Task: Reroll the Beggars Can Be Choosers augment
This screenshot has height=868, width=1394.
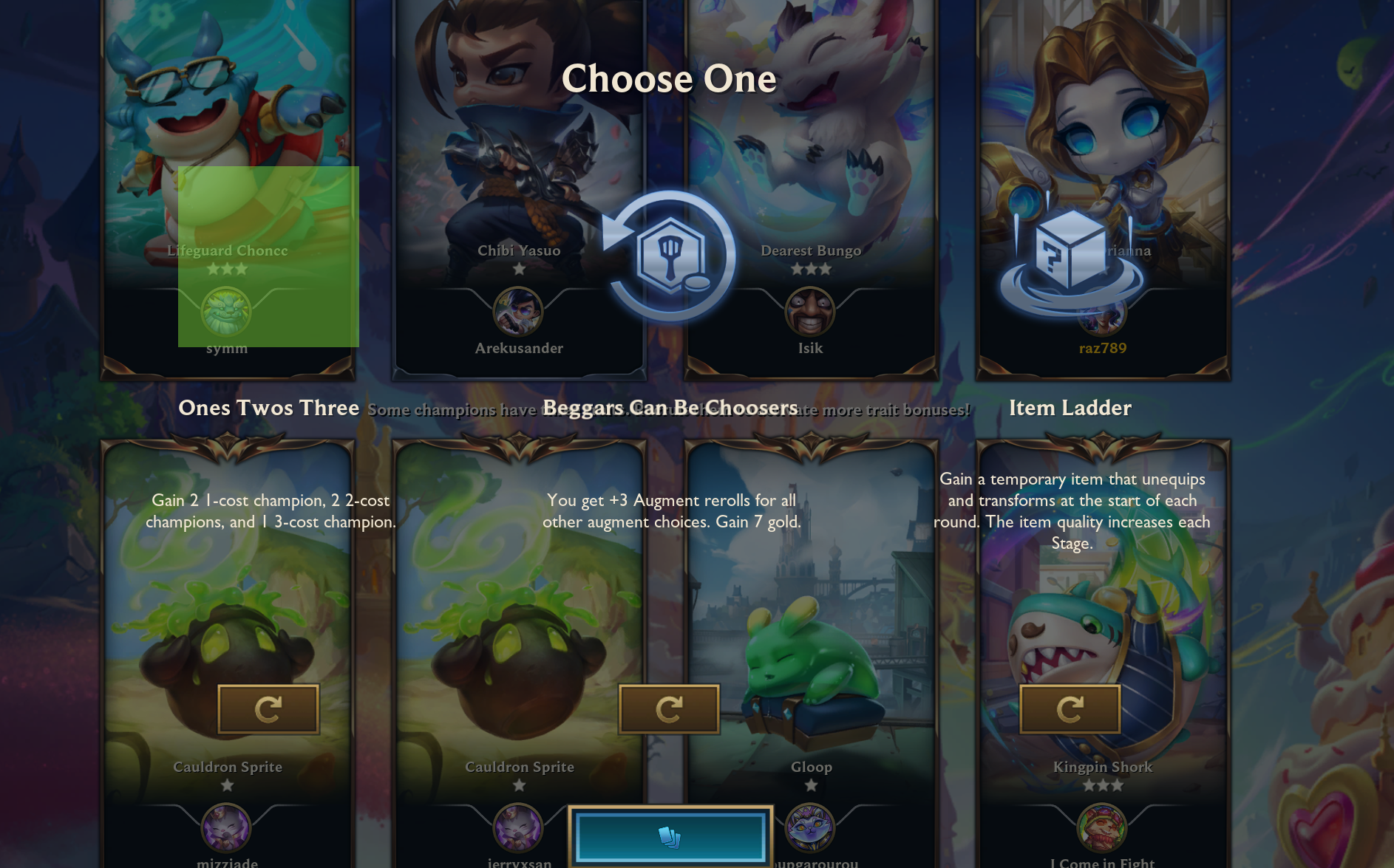Action: 669,709
